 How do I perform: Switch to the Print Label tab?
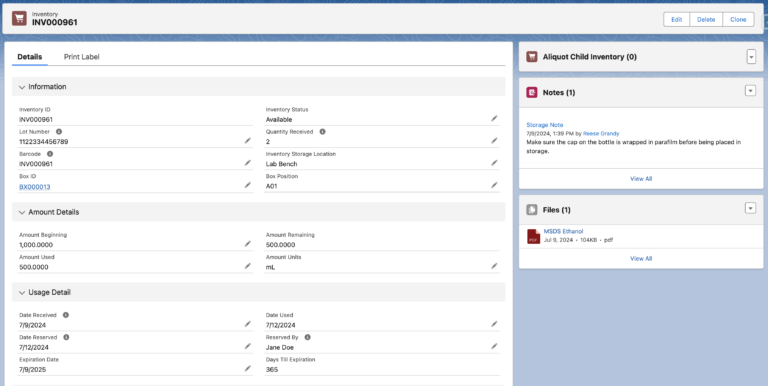click(81, 57)
